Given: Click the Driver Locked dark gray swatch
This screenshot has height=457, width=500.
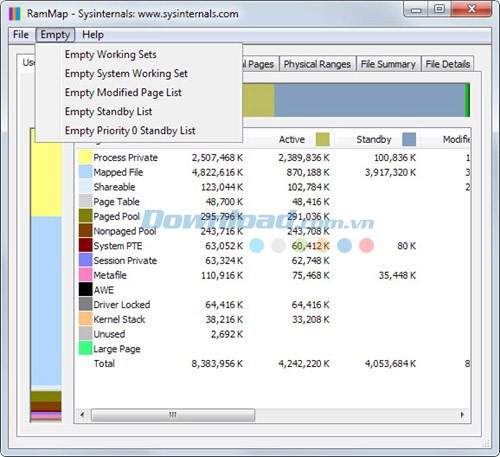Looking at the screenshot, I should [x=85, y=304].
